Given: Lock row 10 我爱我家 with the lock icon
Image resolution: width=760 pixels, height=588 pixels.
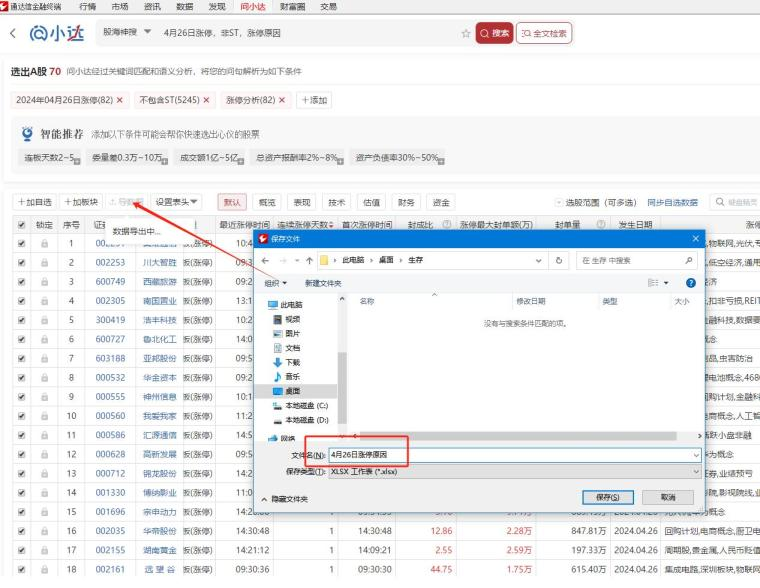Looking at the screenshot, I should 45,416.
